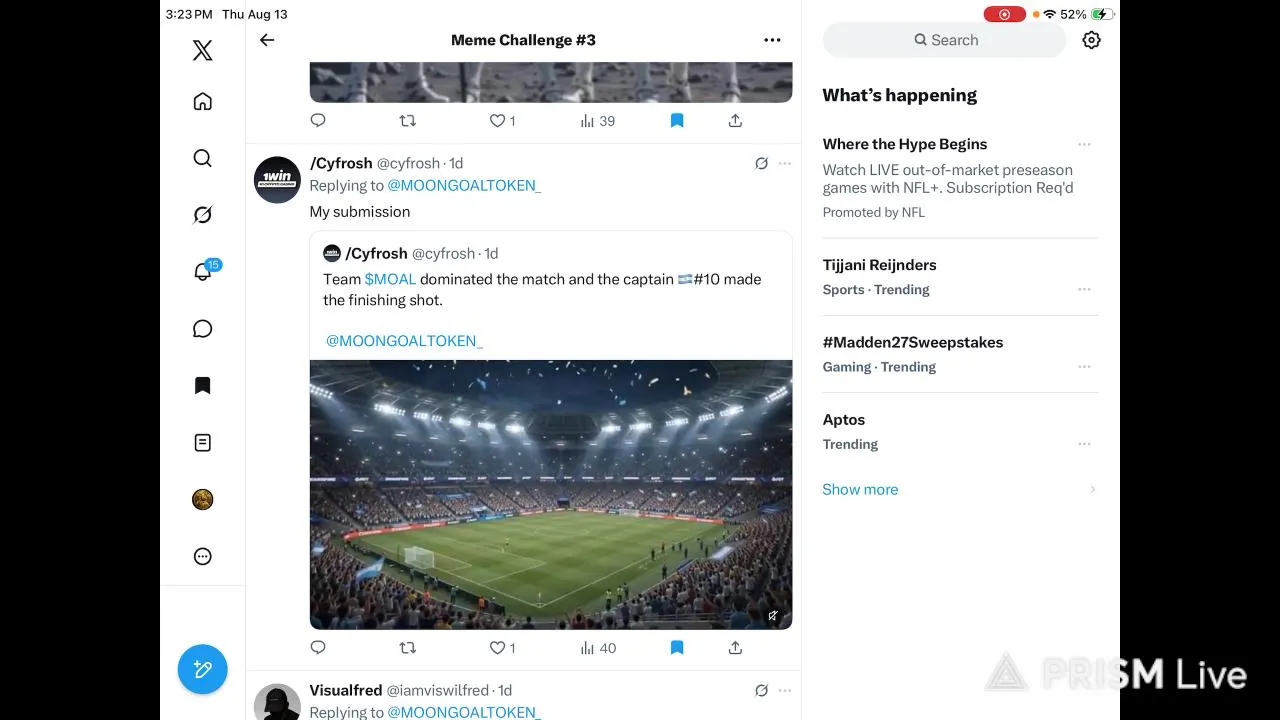Image resolution: width=1280 pixels, height=720 pixels.
Task: Open the Lists icon in left sidebar
Action: 202,442
